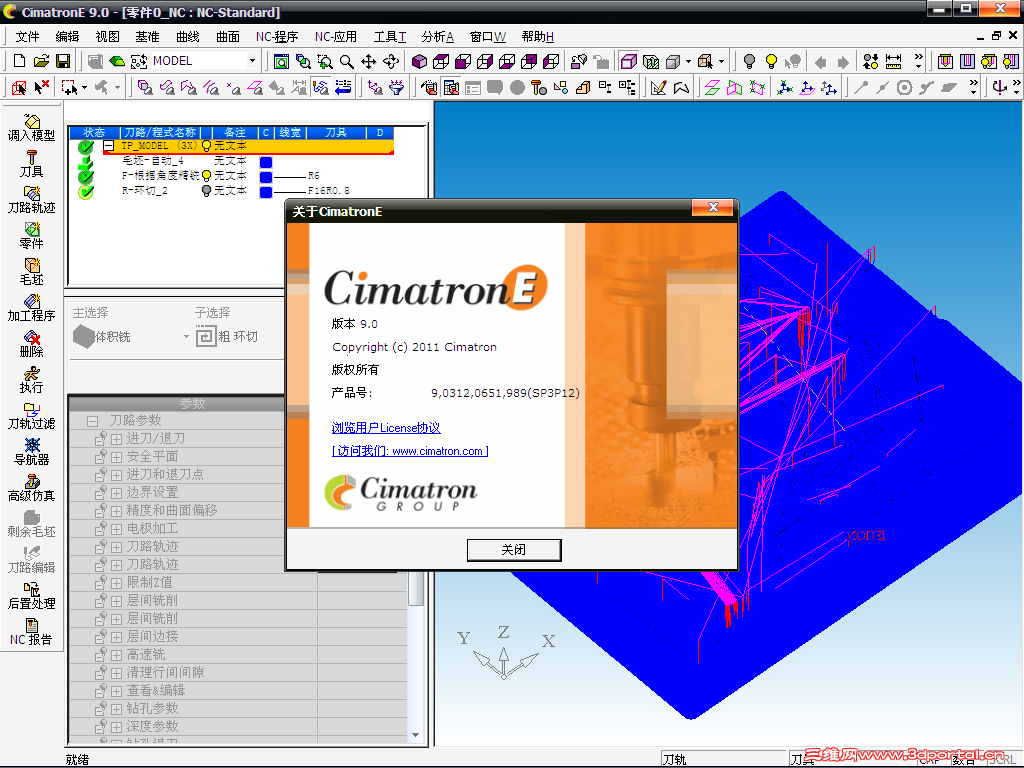Click the measure ruler toolbar icon
The image size is (1024, 768).
coord(893,61)
